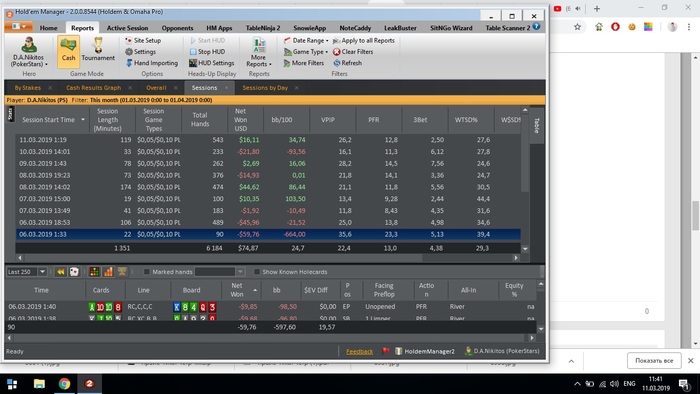The height and width of the screenshot is (394, 700).
Task: Select session 10.03.2019 14:01 row
Action: [268, 152]
